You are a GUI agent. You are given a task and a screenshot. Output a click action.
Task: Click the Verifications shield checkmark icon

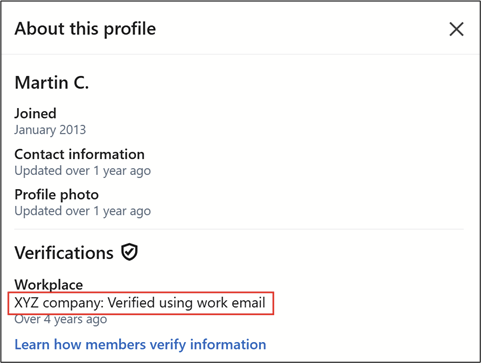[129, 252]
